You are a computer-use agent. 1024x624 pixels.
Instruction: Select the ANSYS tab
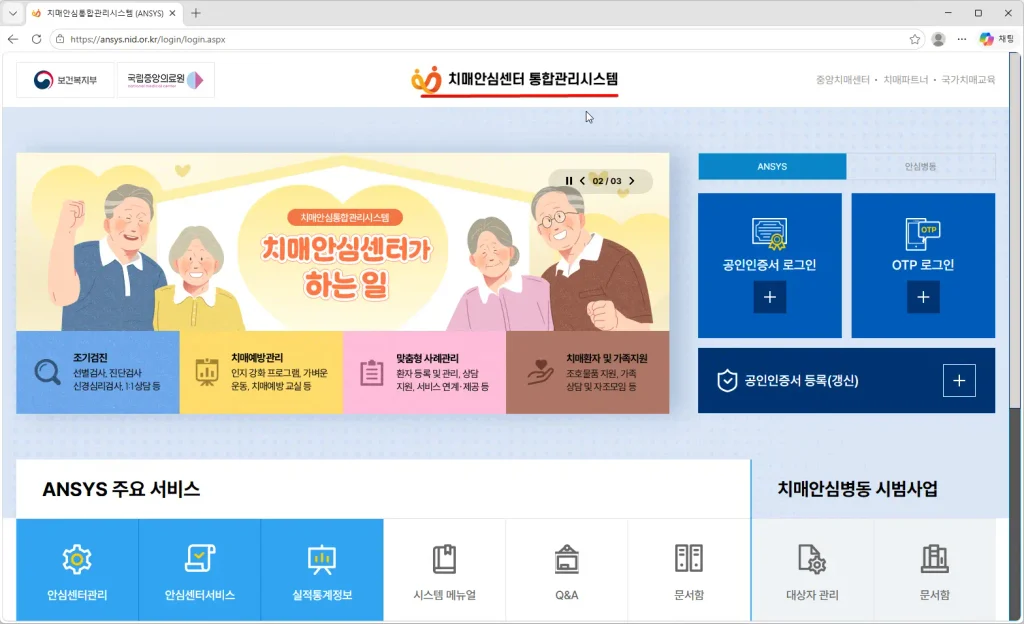772,166
